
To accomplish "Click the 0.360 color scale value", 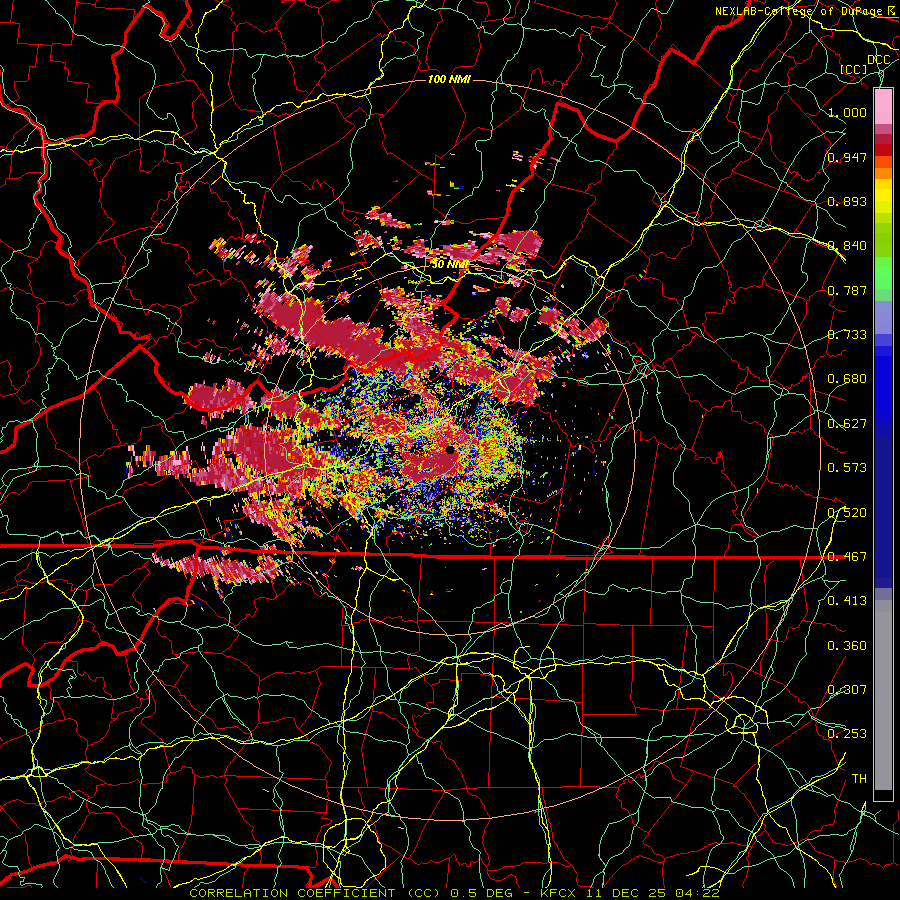I will pos(847,646).
